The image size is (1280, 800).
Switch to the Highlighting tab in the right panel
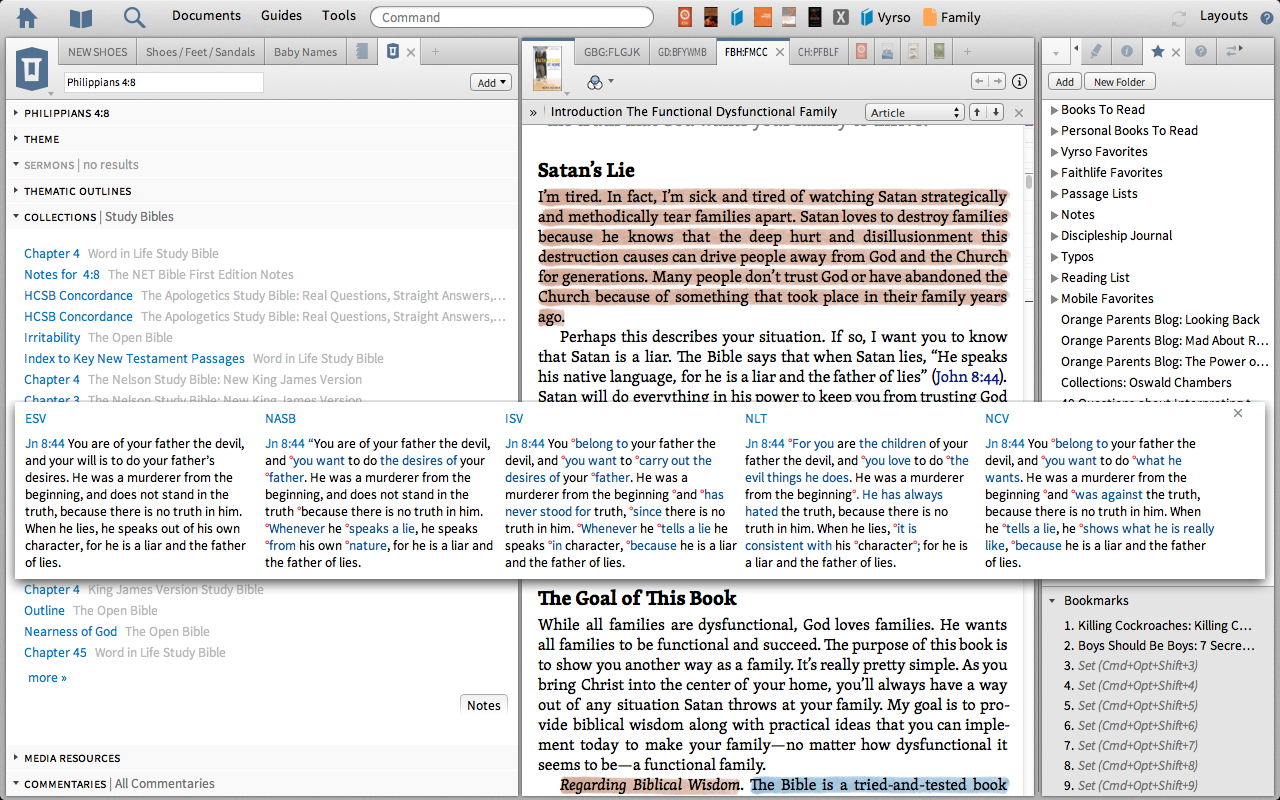1096,51
